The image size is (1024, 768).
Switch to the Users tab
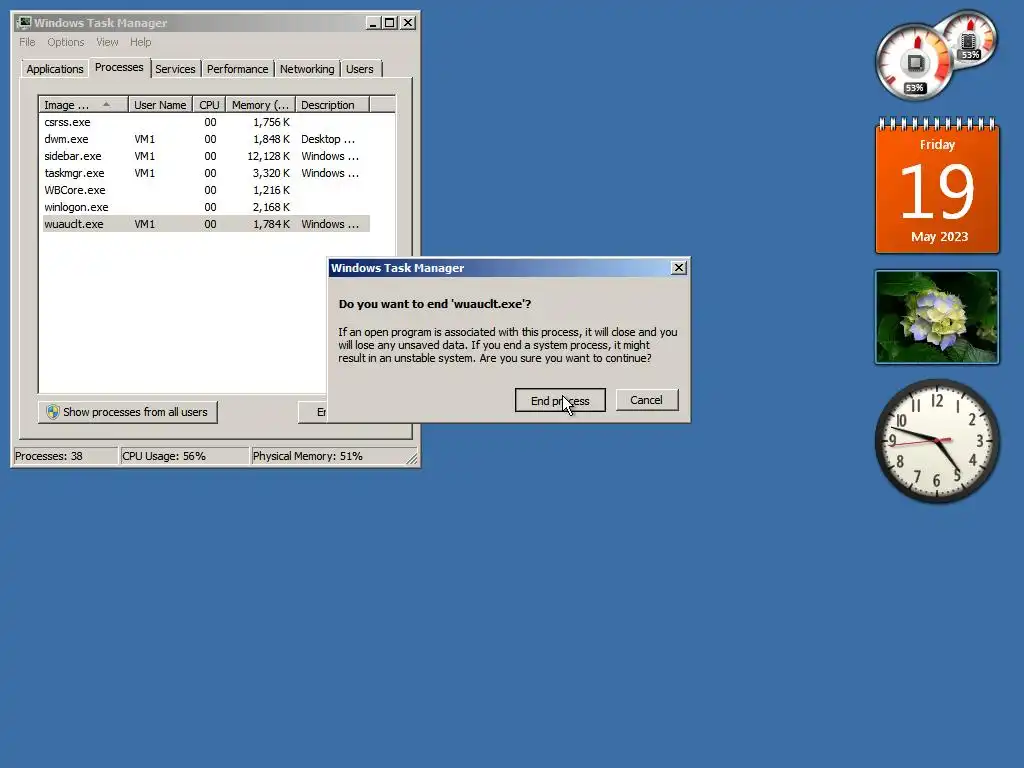point(360,69)
